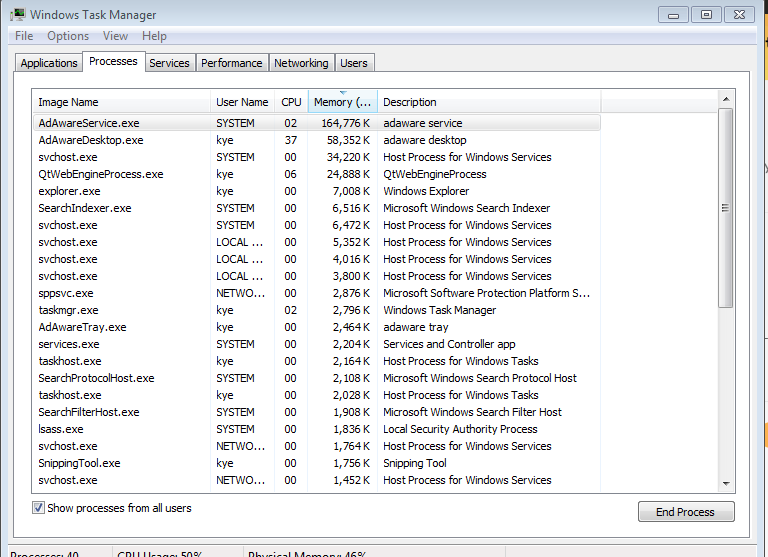Switch to the Users tab

pos(354,63)
